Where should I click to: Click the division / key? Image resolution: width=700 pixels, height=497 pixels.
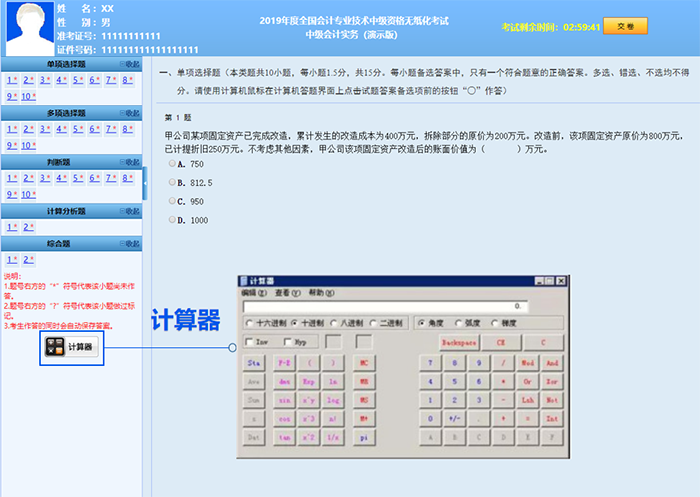tap(503, 363)
